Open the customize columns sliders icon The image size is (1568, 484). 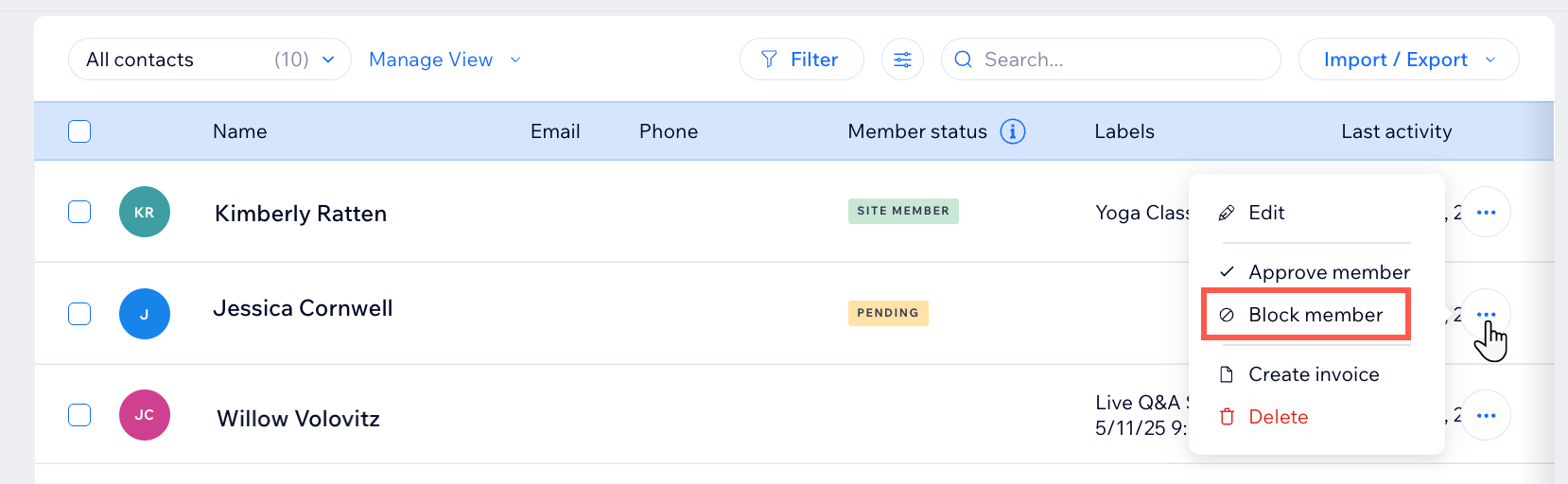pos(902,60)
